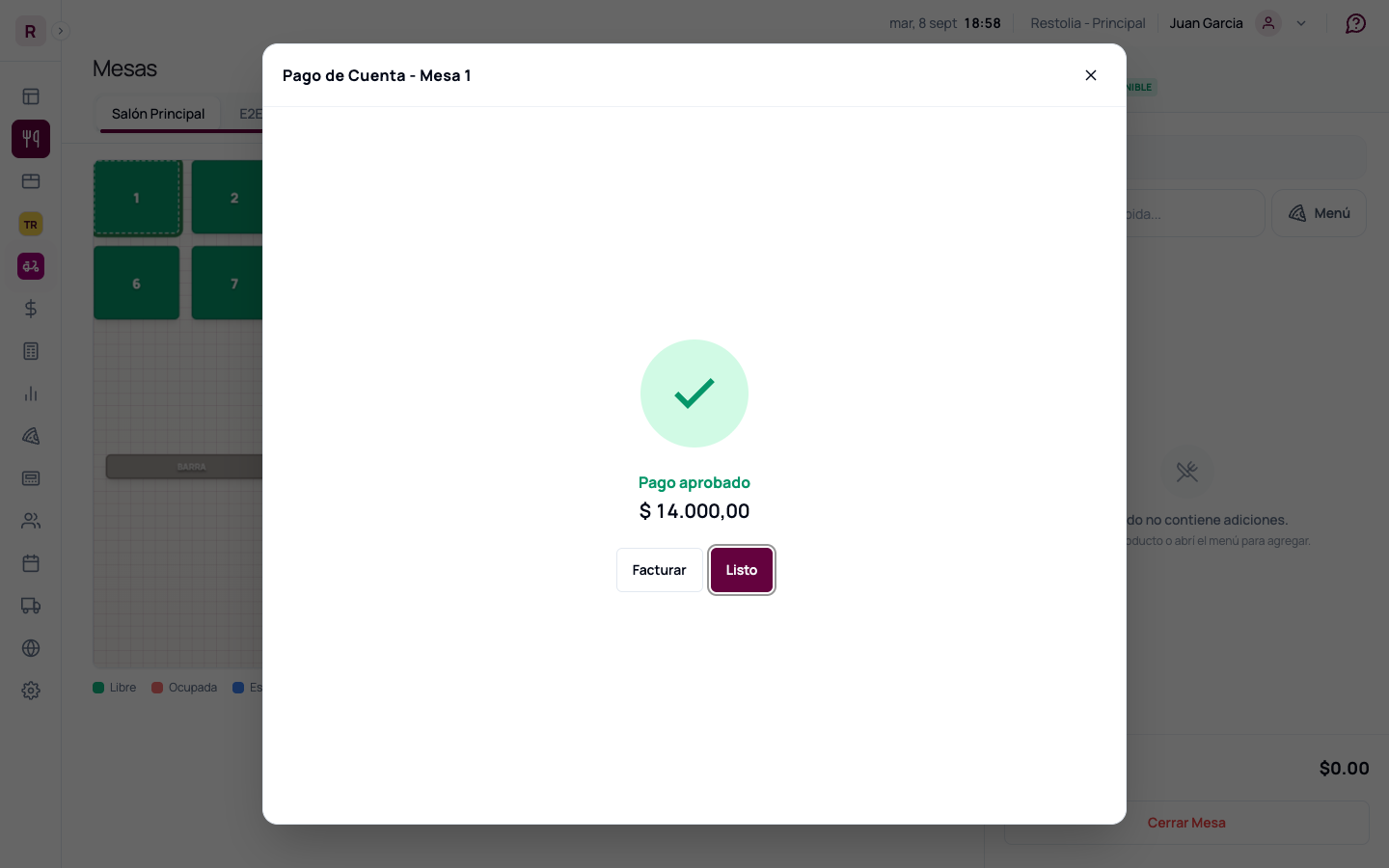
Task: Open the truck suppliers sidebar icon
Action: click(31, 606)
